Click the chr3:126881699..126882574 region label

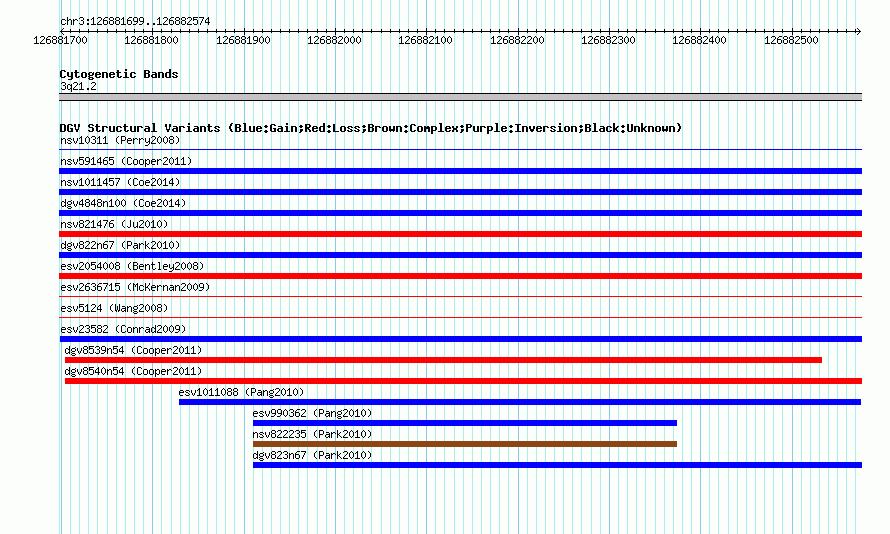(135, 22)
